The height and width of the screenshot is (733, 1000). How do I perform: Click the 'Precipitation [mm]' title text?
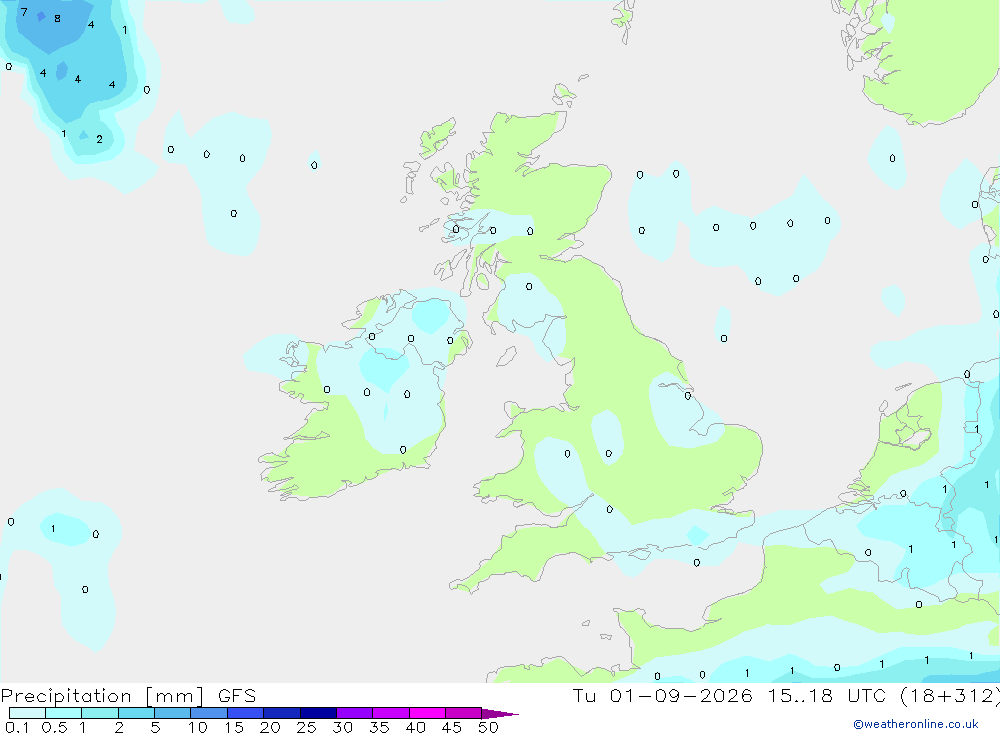[103, 696]
